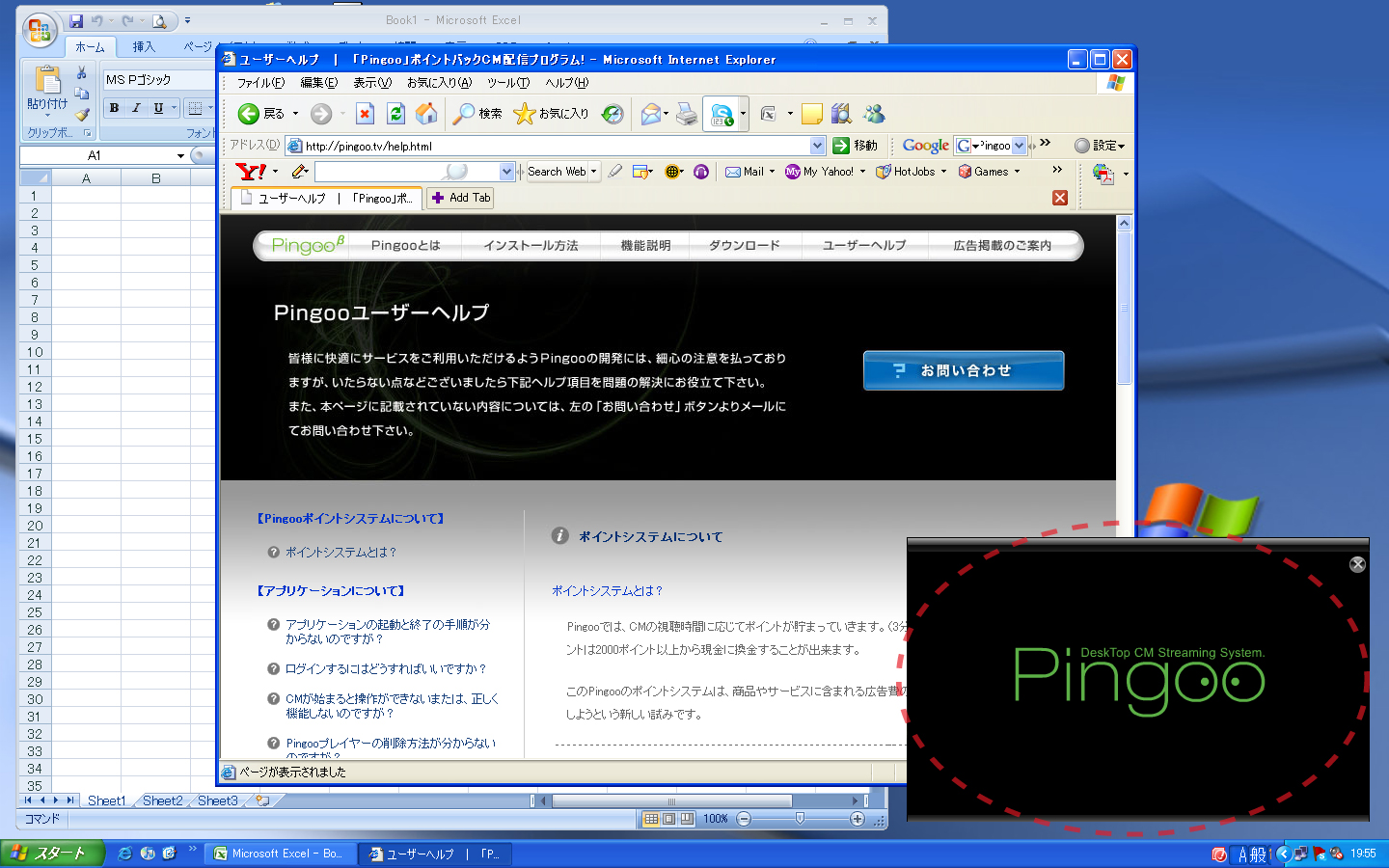Close the Pingoo player popup
Screen dimensions: 1389x868
point(1357,564)
